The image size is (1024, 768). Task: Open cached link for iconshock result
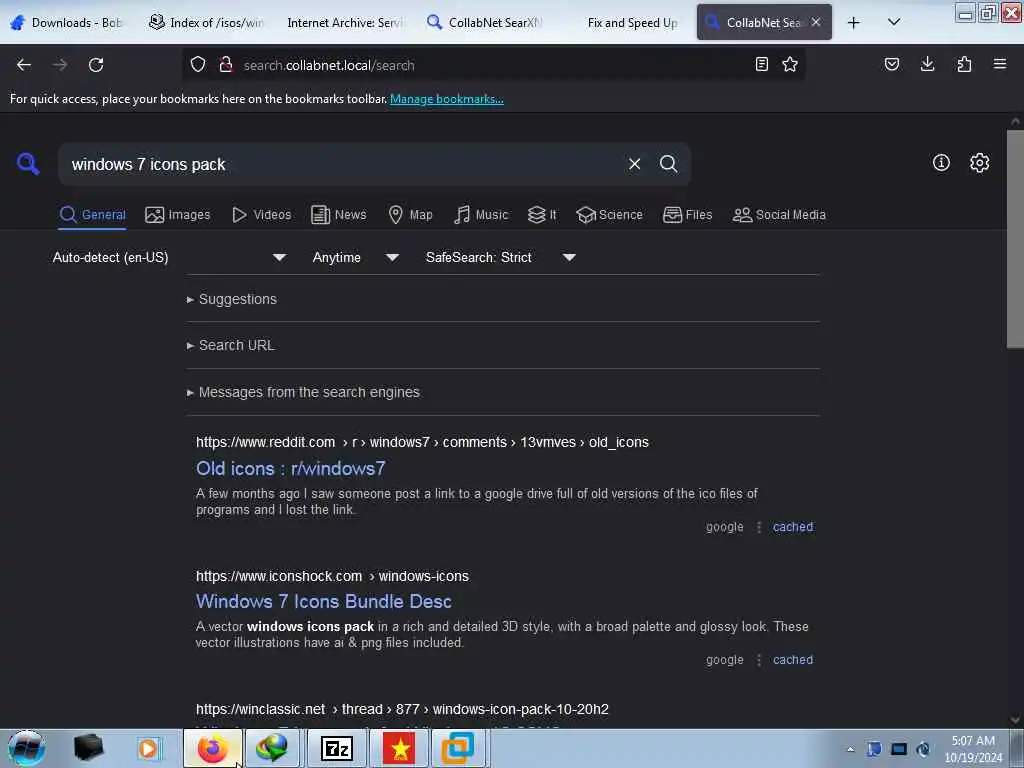pyautogui.click(x=793, y=660)
